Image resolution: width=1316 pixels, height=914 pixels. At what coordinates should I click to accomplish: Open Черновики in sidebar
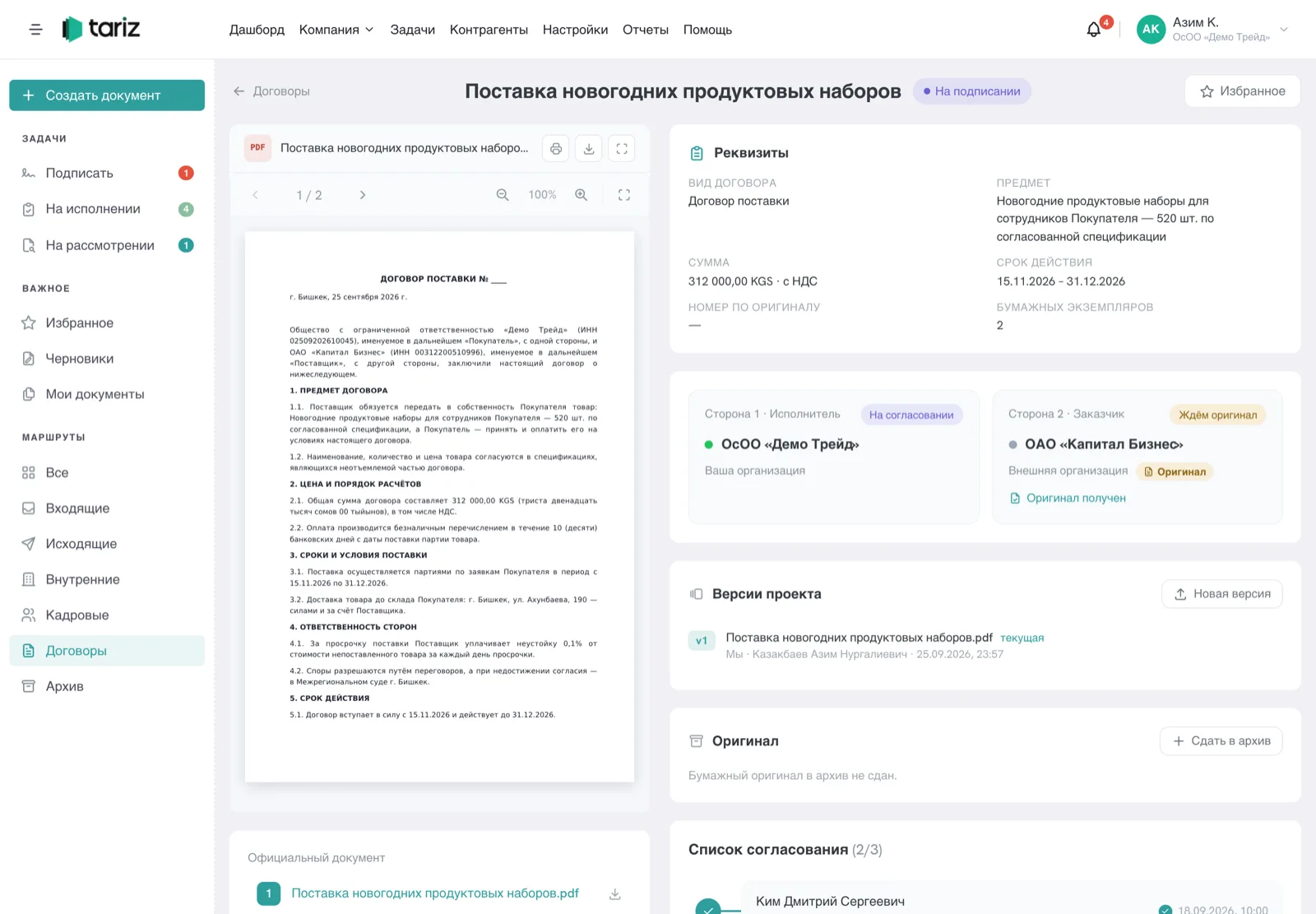pyautogui.click(x=107, y=359)
